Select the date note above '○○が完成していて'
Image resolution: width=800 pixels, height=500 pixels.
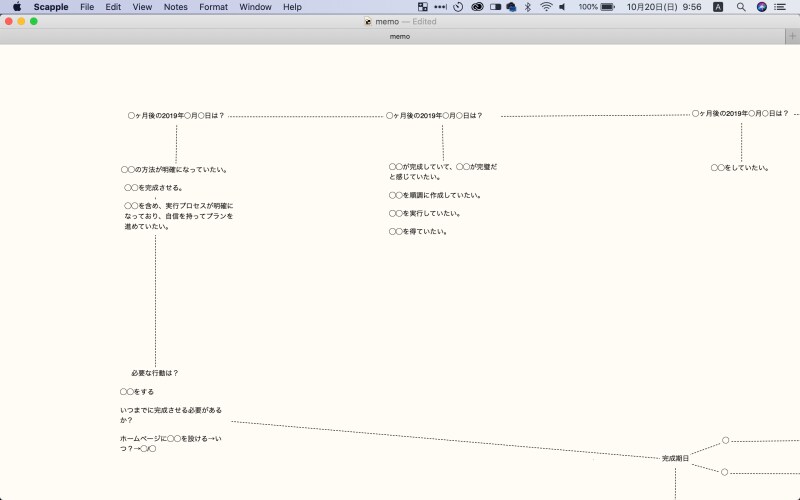point(434,116)
